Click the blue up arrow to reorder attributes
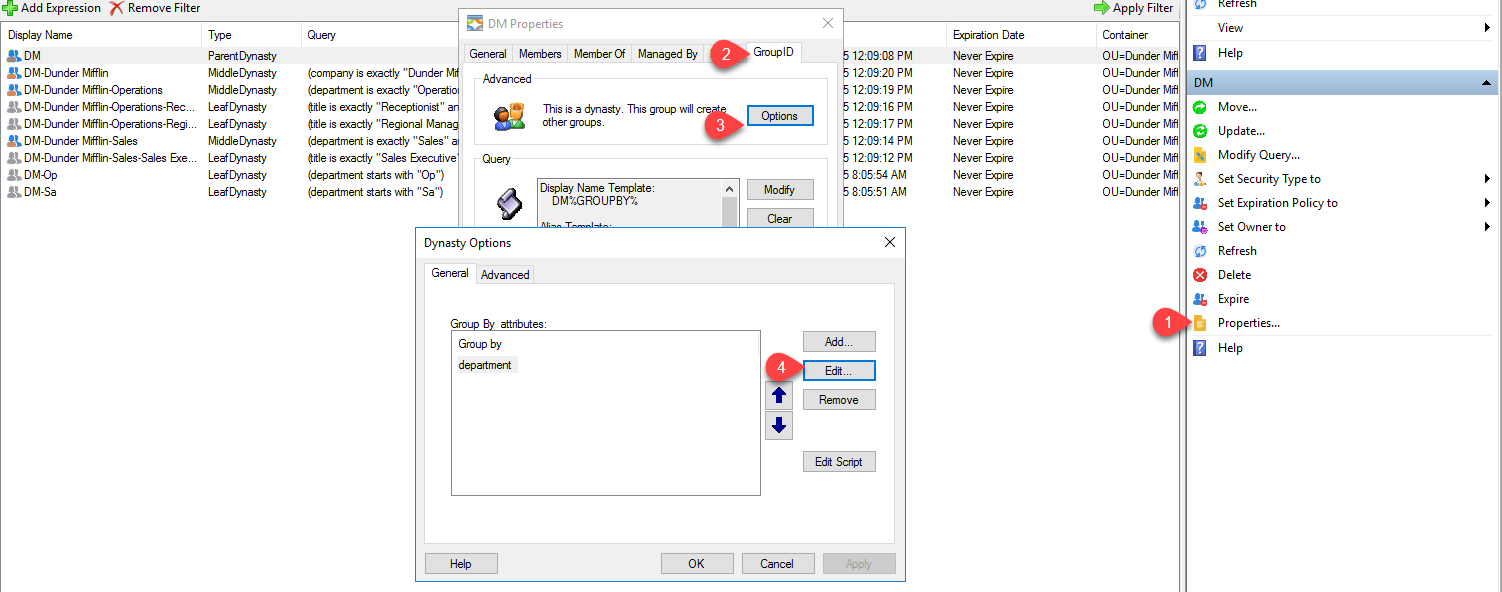Image resolution: width=1502 pixels, height=592 pixels. click(x=779, y=394)
